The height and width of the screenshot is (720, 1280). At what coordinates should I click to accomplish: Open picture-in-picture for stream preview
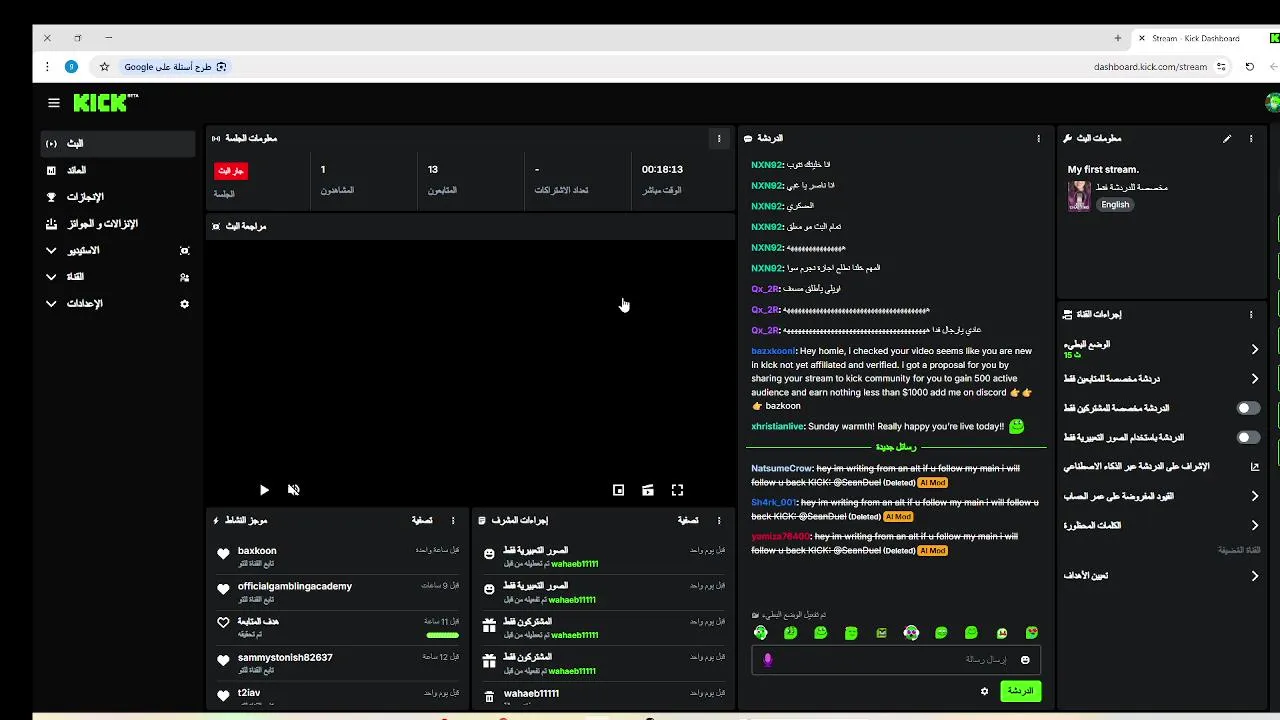pyautogui.click(x=618, y=490)
